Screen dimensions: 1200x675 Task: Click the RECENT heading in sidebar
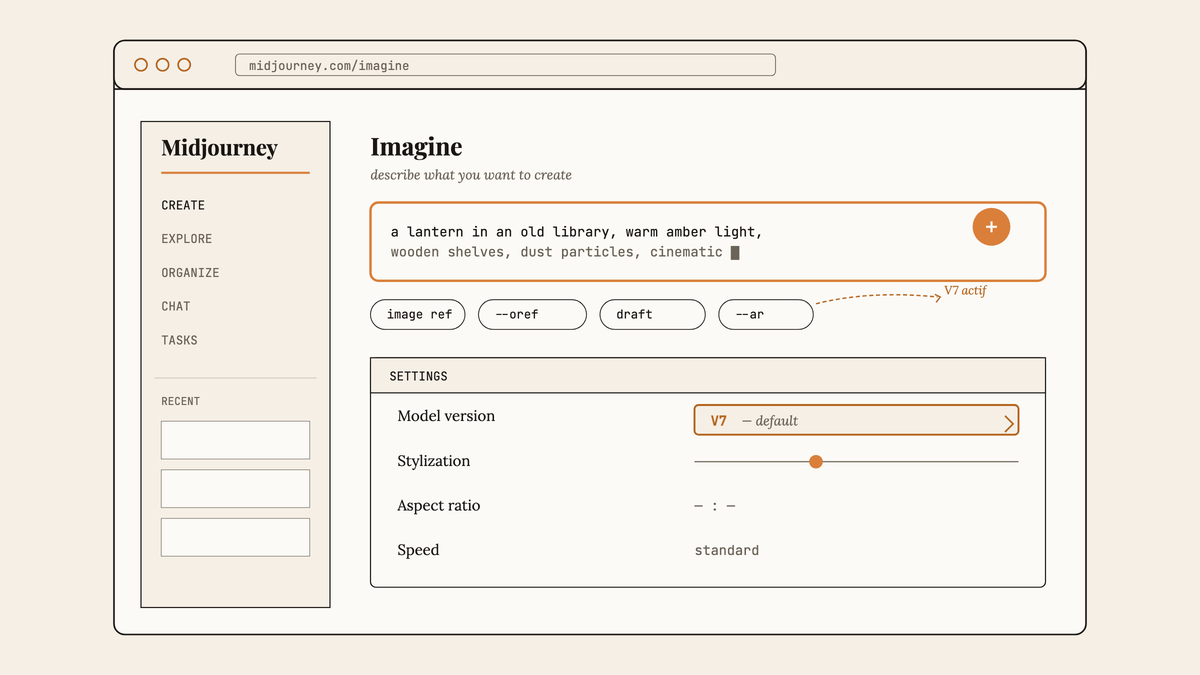click(x=181, y=401)
